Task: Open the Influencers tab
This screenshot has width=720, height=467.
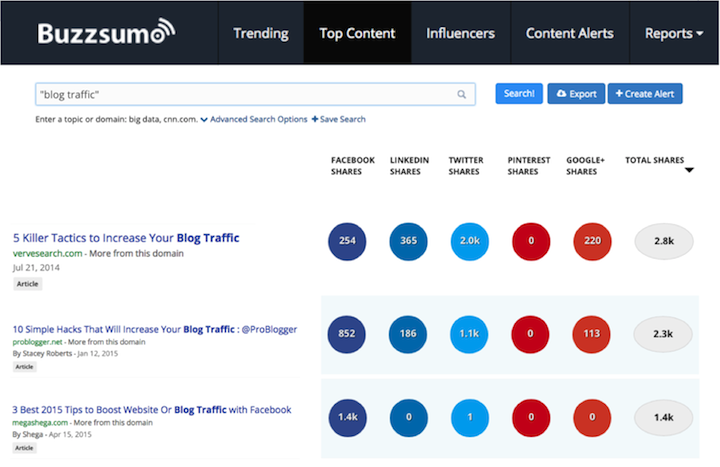Action: tap(460, 33)
